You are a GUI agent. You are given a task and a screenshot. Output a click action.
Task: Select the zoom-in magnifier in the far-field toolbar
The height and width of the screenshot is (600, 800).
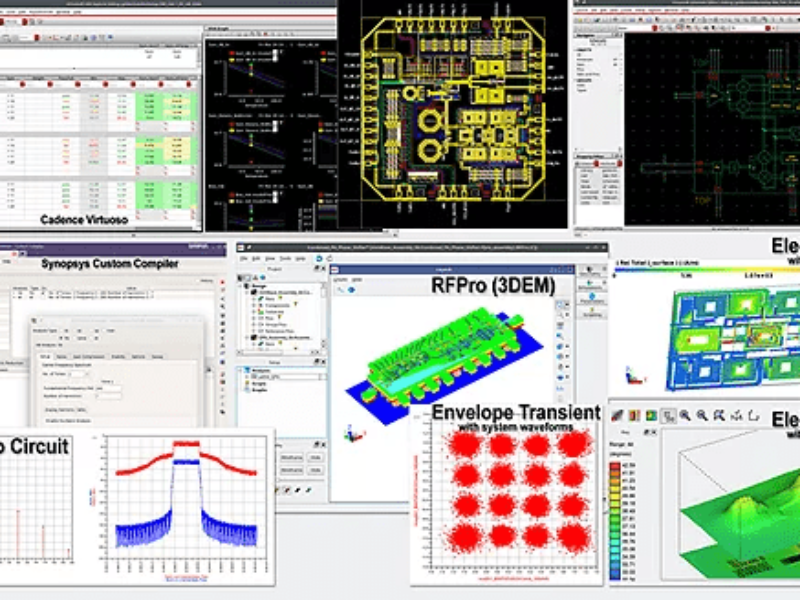[684, 414]
